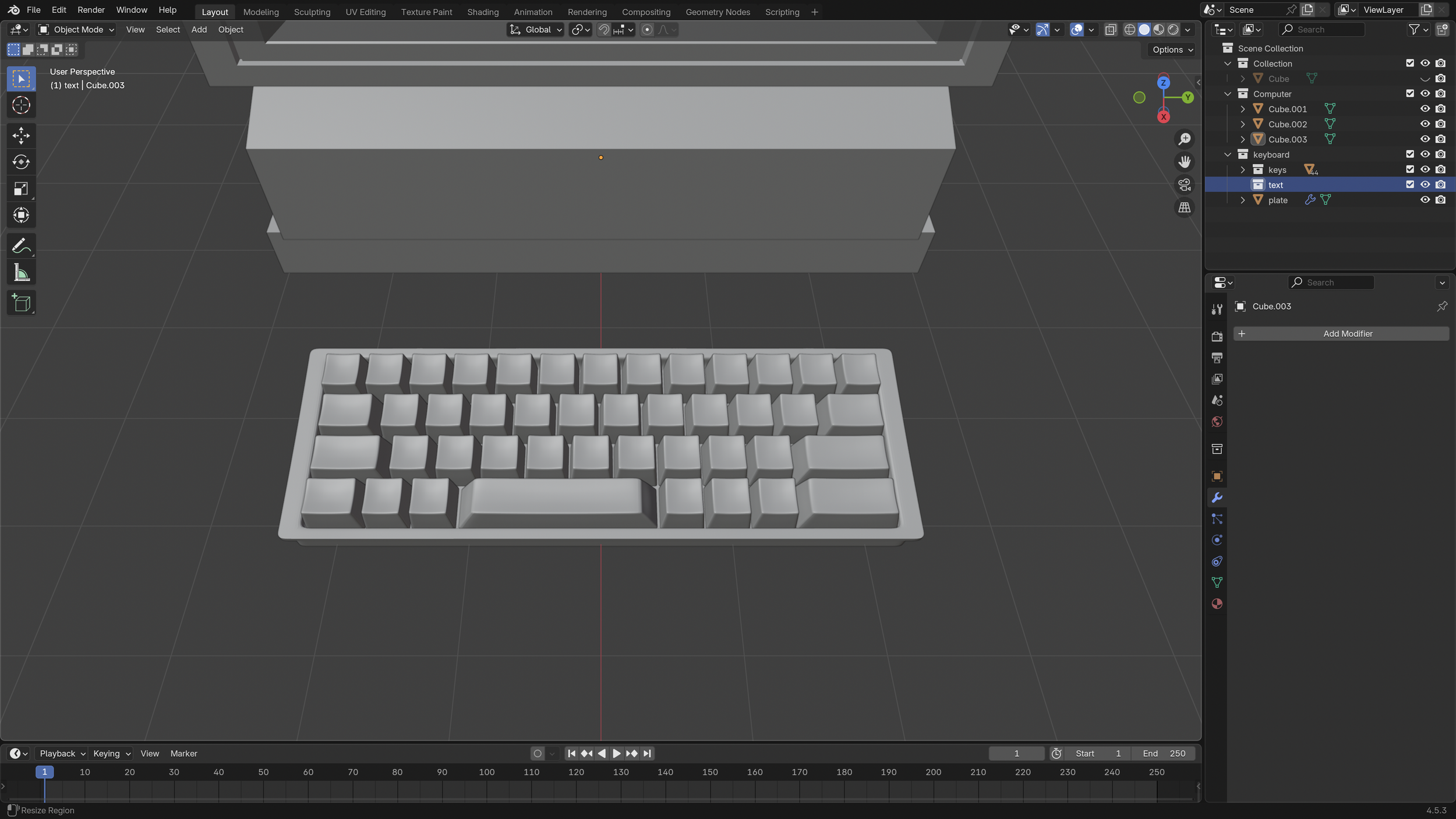Choose the Annotate pencil tool
This screenshot has width=1456, height=819.
click(x=21, y=246)
